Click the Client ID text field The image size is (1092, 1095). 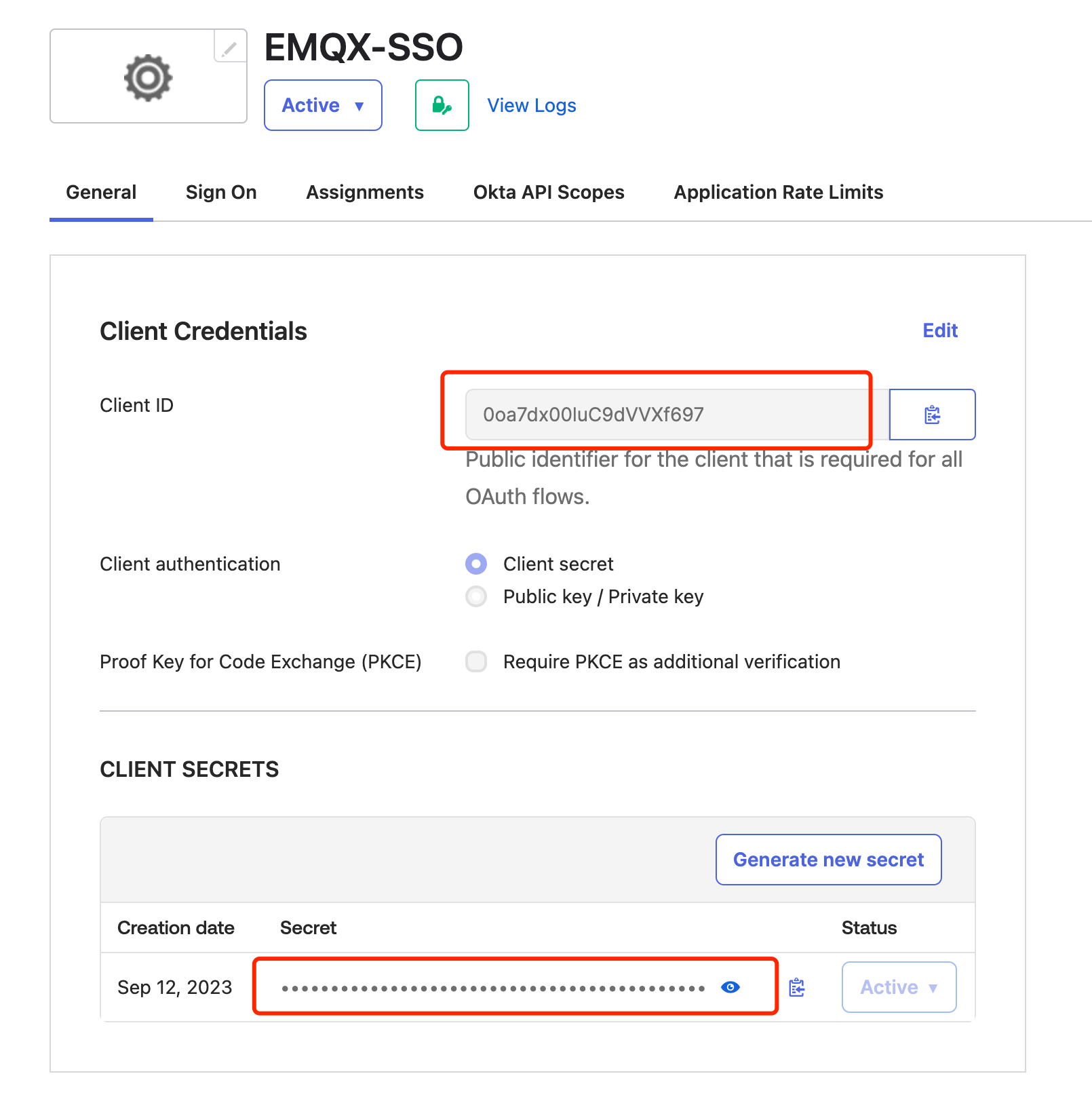pos(665,415)
